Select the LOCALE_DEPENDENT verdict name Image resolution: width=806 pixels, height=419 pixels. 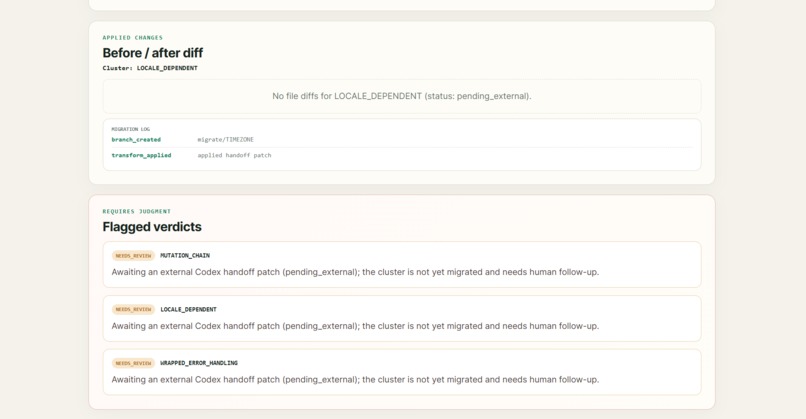click(x=189, y=309)
